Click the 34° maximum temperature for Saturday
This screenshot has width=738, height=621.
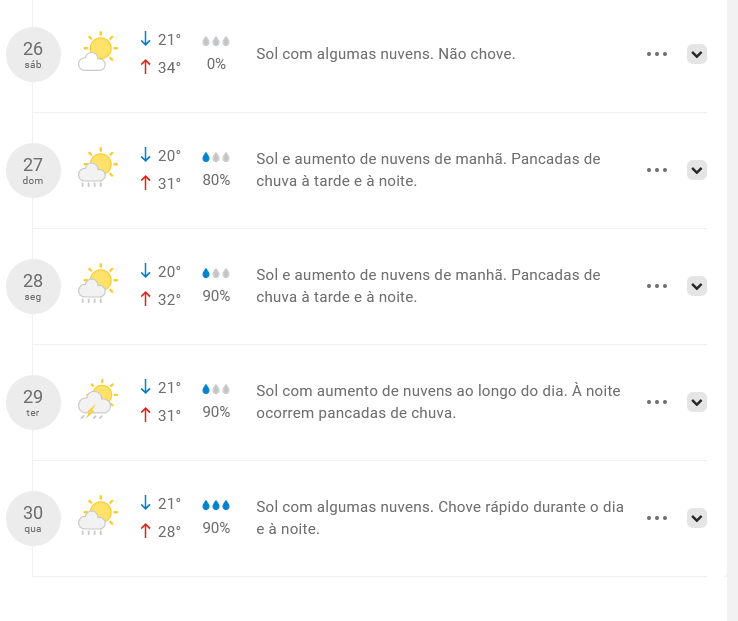161,67
